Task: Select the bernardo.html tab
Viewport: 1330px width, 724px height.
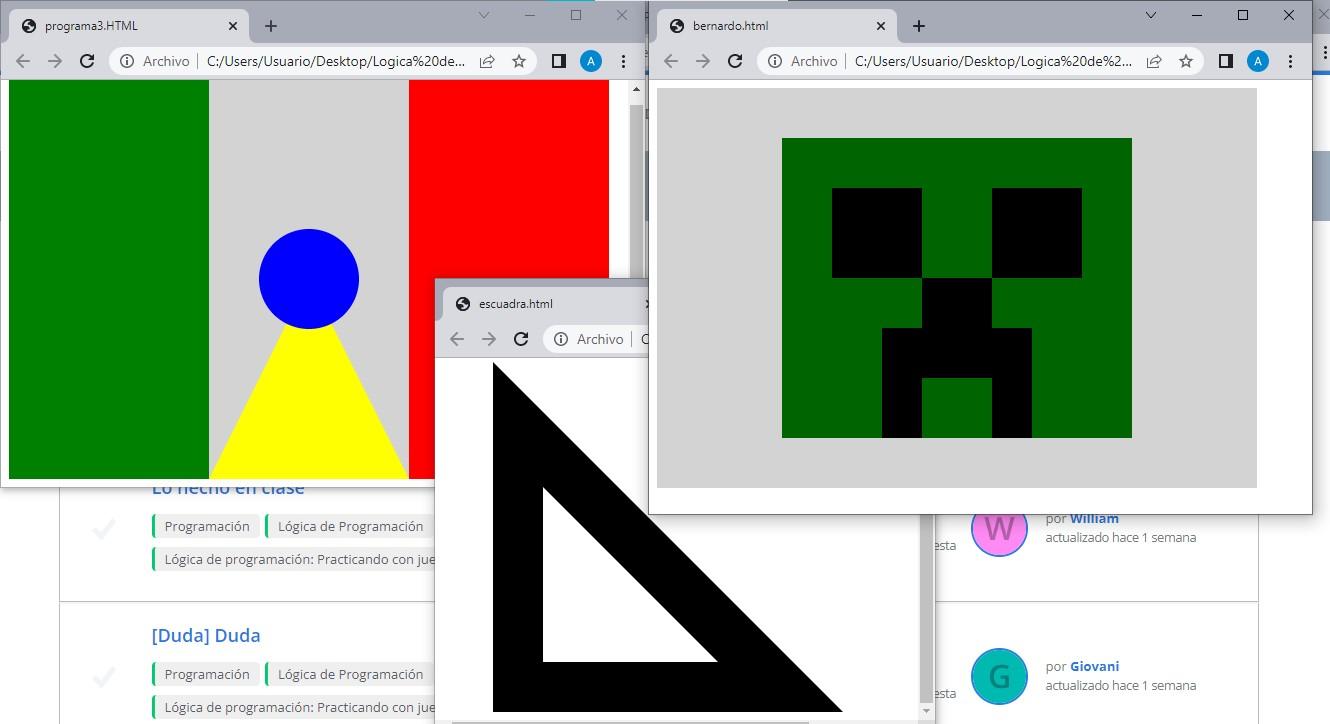Action: point(778,26)
